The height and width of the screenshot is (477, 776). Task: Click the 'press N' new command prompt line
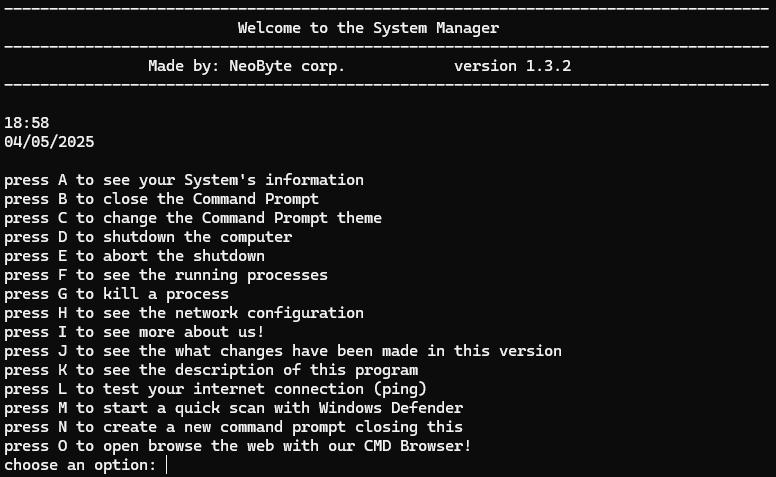[x=234, y=427]
